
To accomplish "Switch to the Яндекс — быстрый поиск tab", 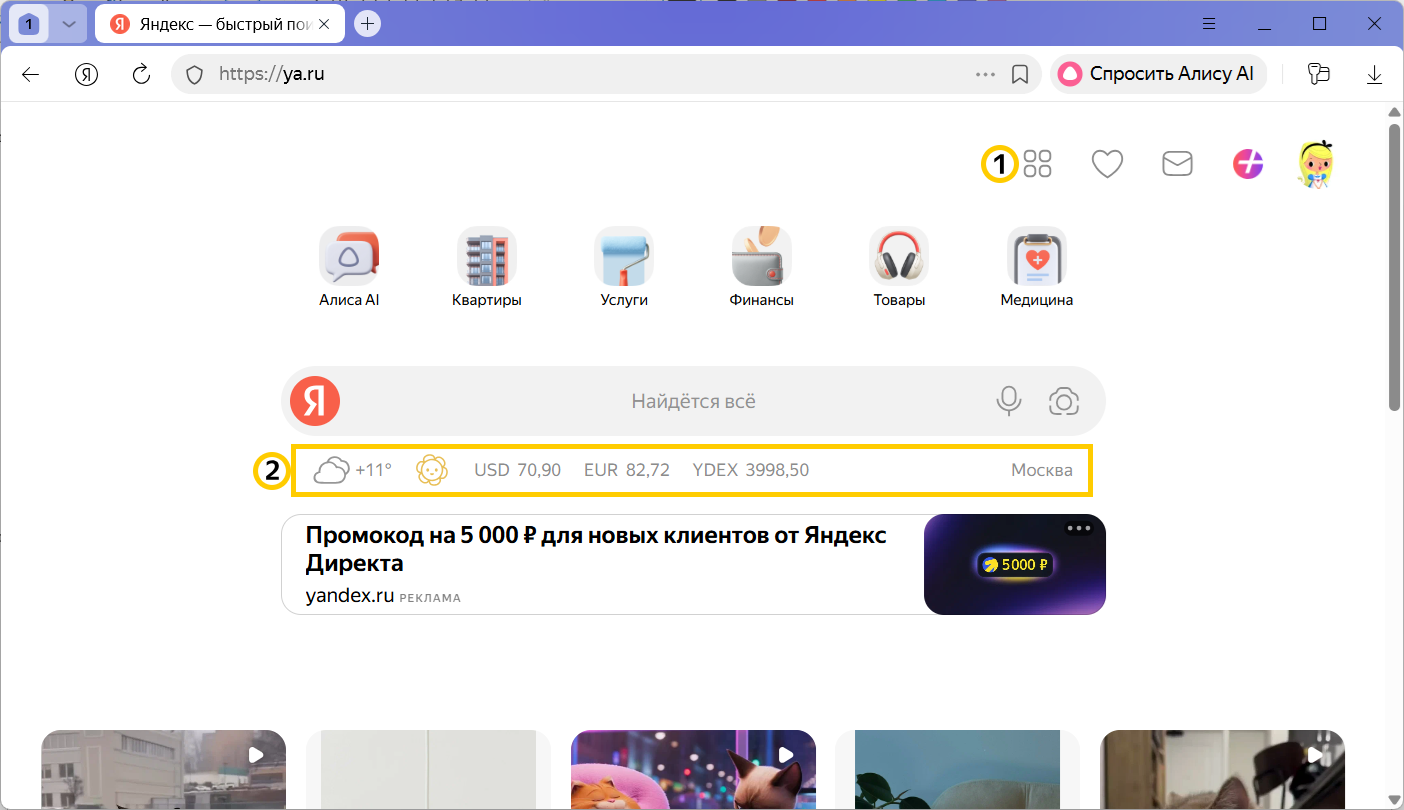I will point(220,24).
